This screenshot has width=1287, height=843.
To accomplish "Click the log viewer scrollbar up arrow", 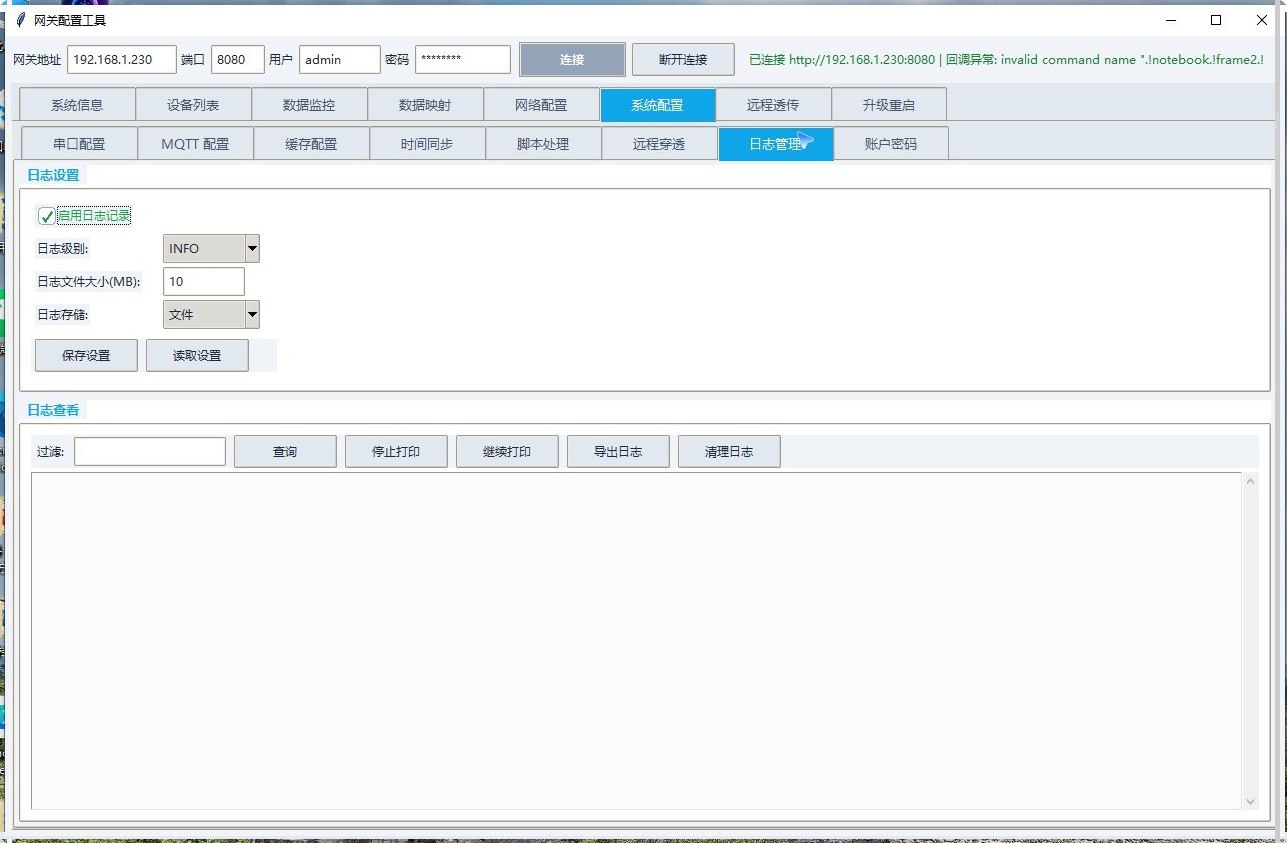I will [x=1250, y=482].
